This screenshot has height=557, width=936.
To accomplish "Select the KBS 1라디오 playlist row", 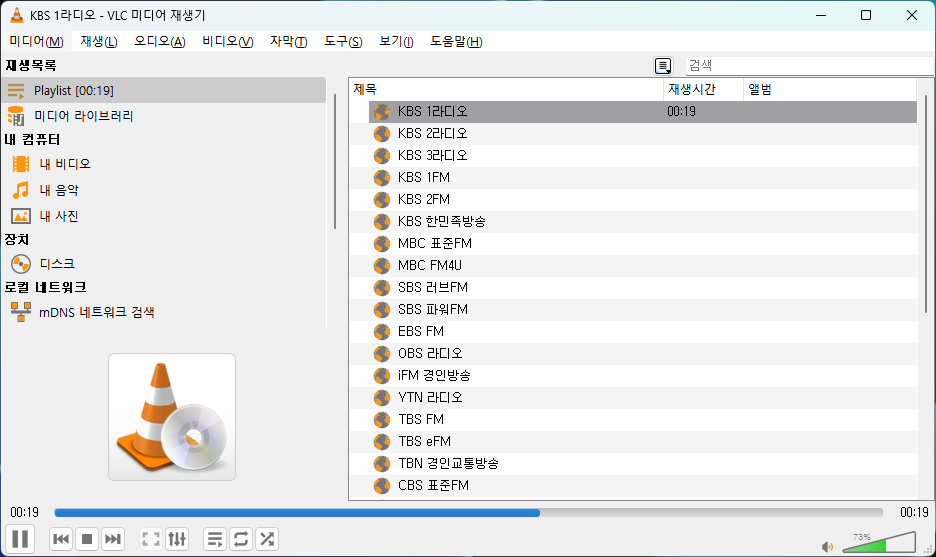I will 642,112.
